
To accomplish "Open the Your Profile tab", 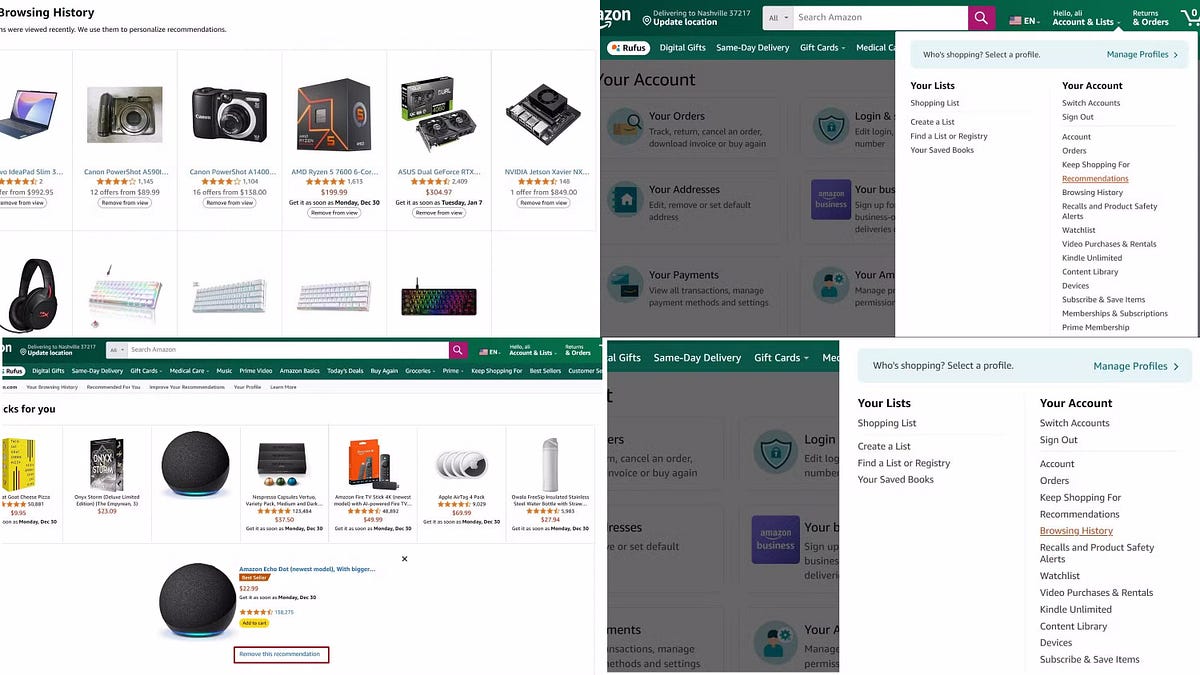I will click(x=247, y=387).
